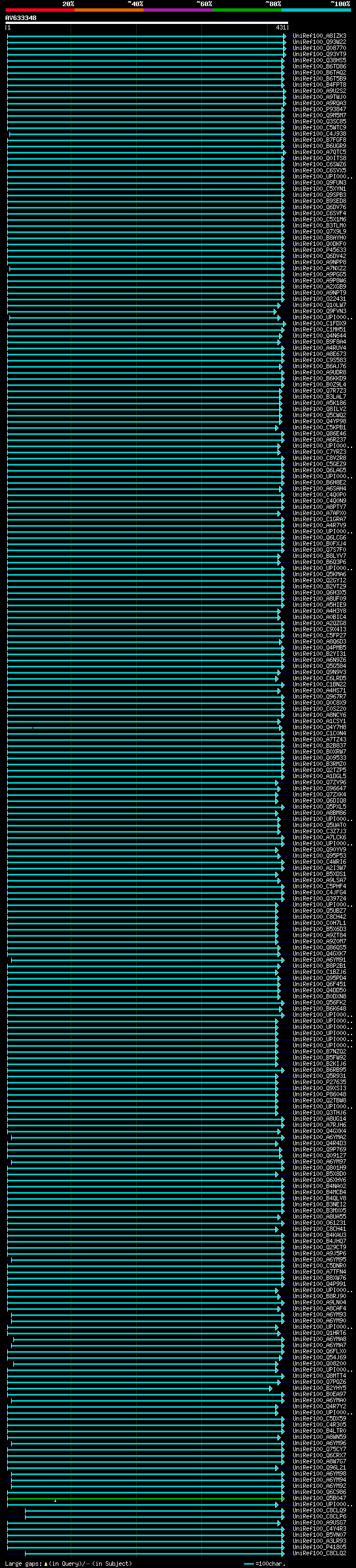
Task: Click the UniRef100_A7APX0 label
Action: pyautogui.click(x=319, y=513)
